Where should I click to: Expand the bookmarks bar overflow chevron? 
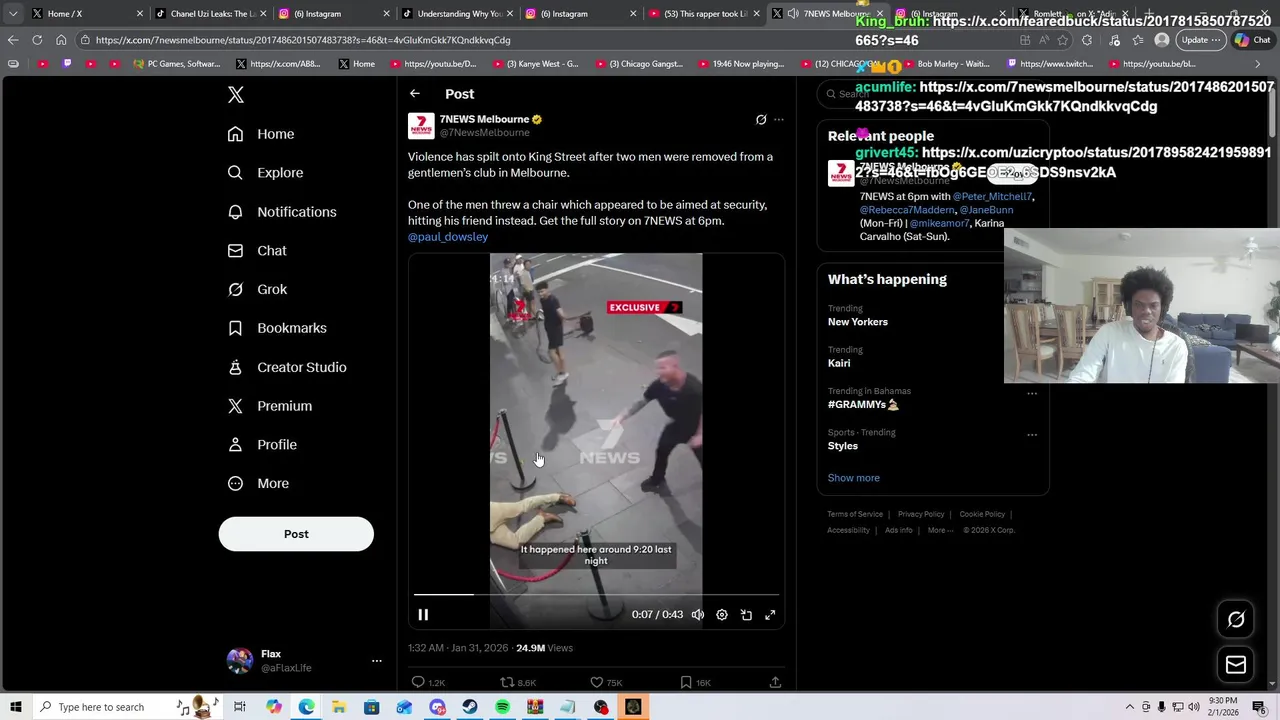click(1258, 64)
